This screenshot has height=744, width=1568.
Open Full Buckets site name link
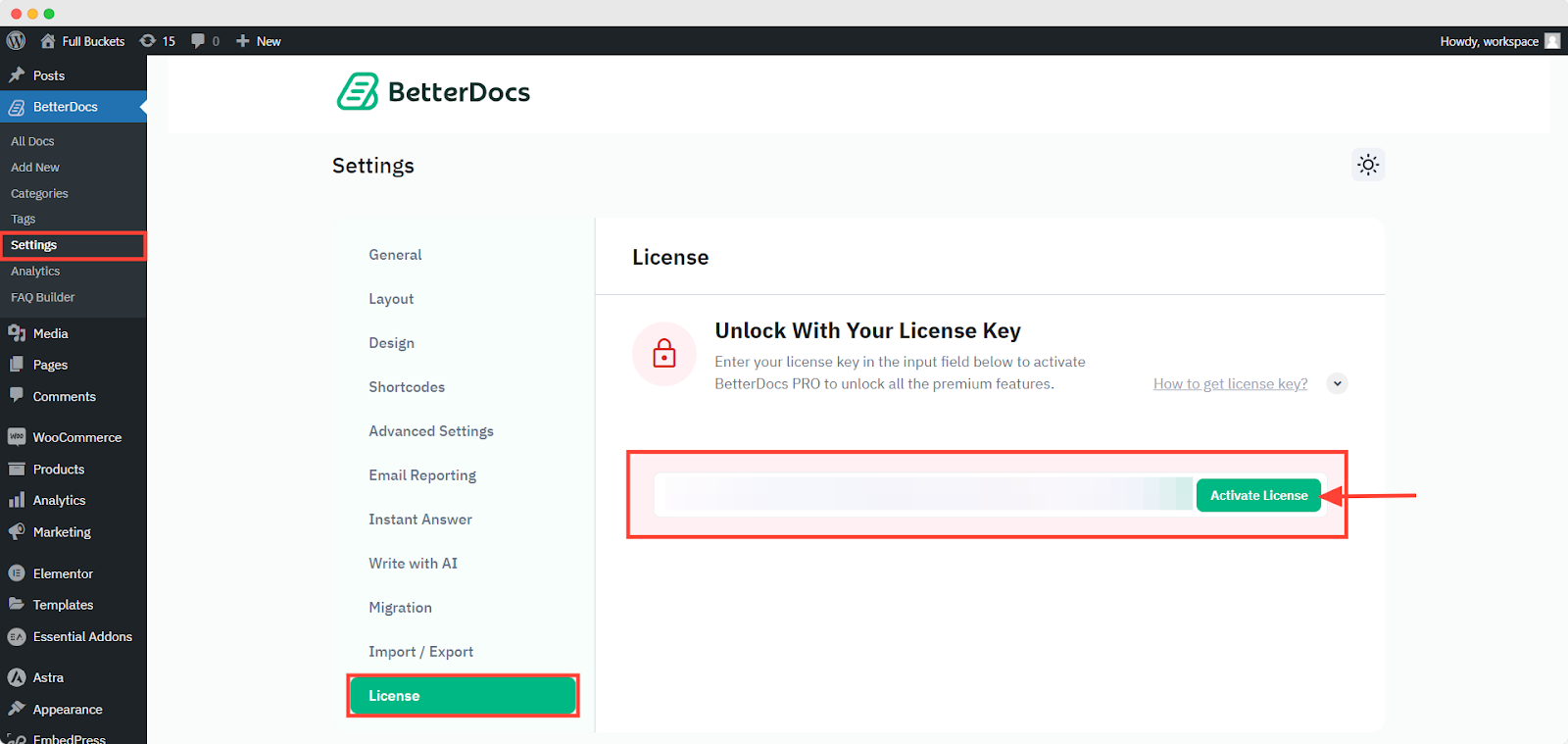[93, 41]
